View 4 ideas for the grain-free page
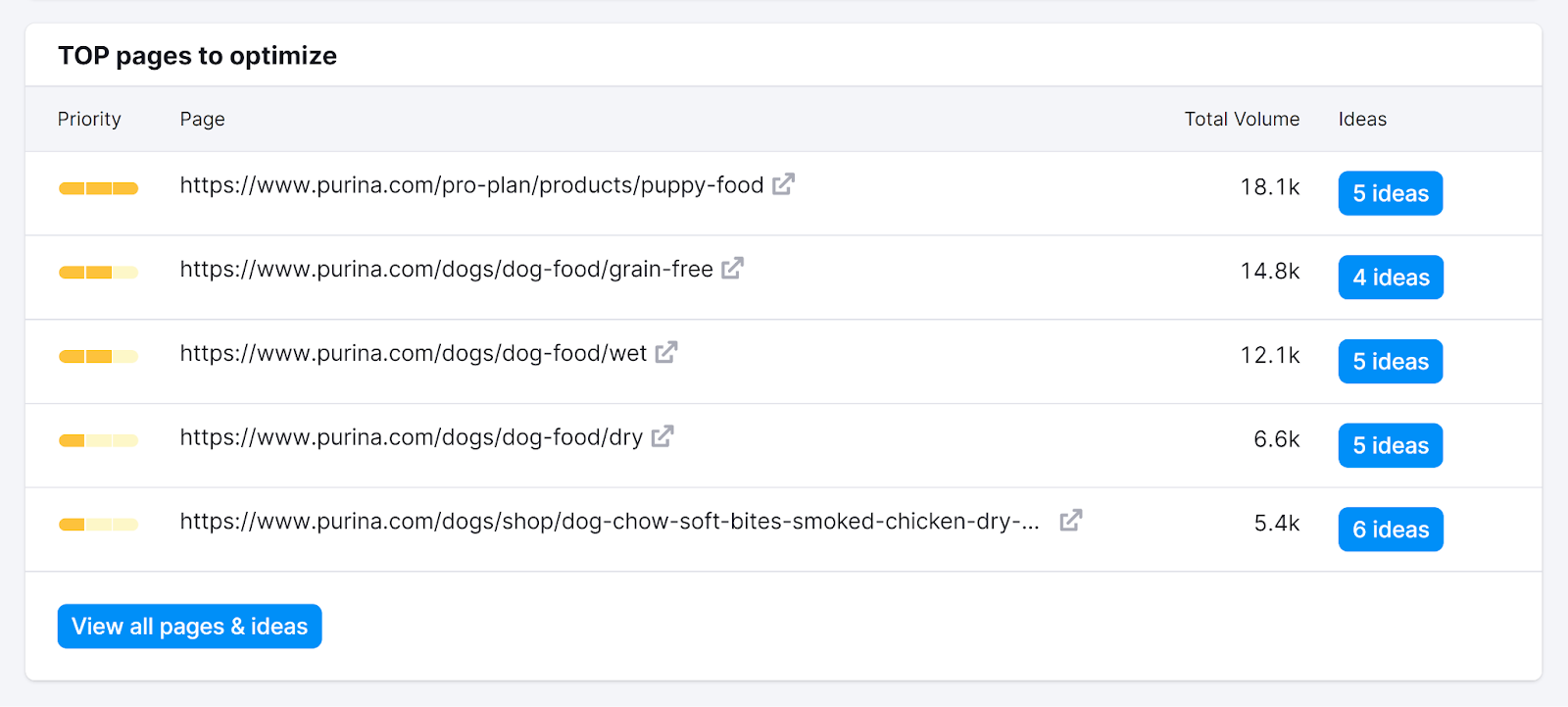 coord(1390,277)
